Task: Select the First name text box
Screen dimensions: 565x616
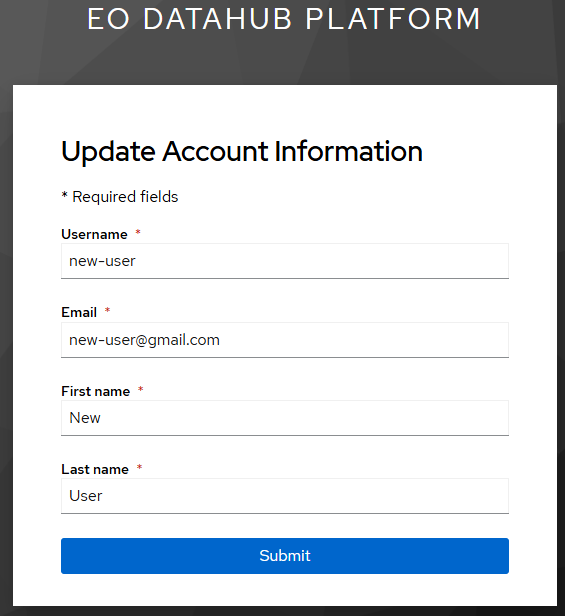Action: click(285, 418)
